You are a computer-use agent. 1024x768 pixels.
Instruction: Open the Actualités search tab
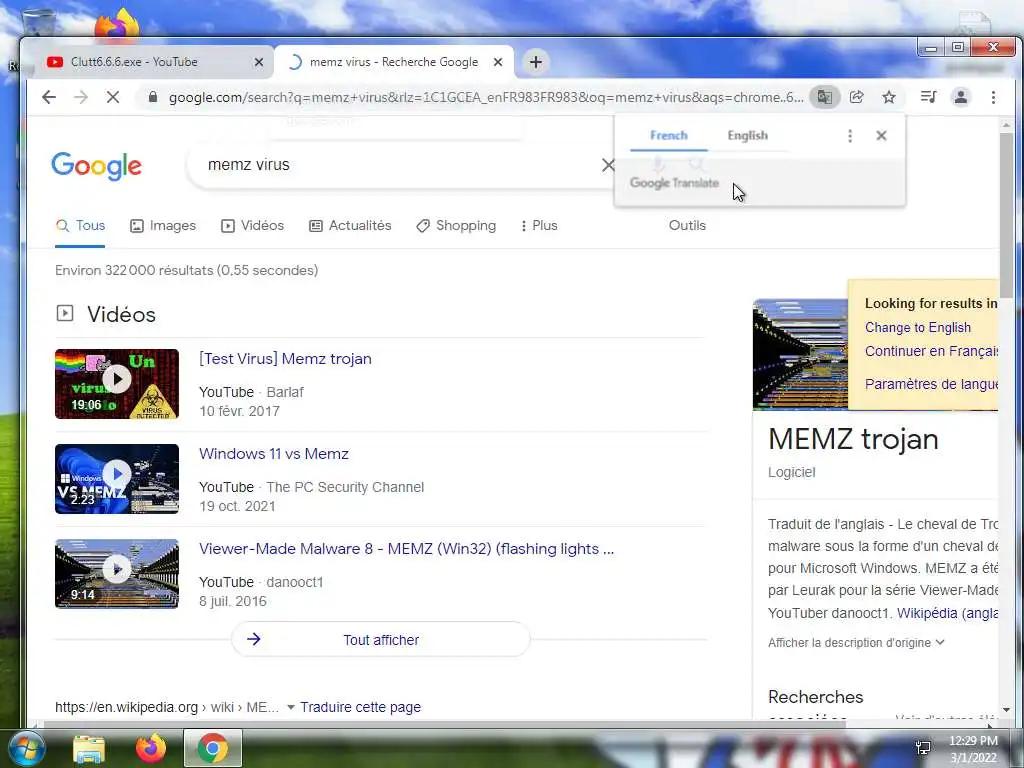click(350, 225)
